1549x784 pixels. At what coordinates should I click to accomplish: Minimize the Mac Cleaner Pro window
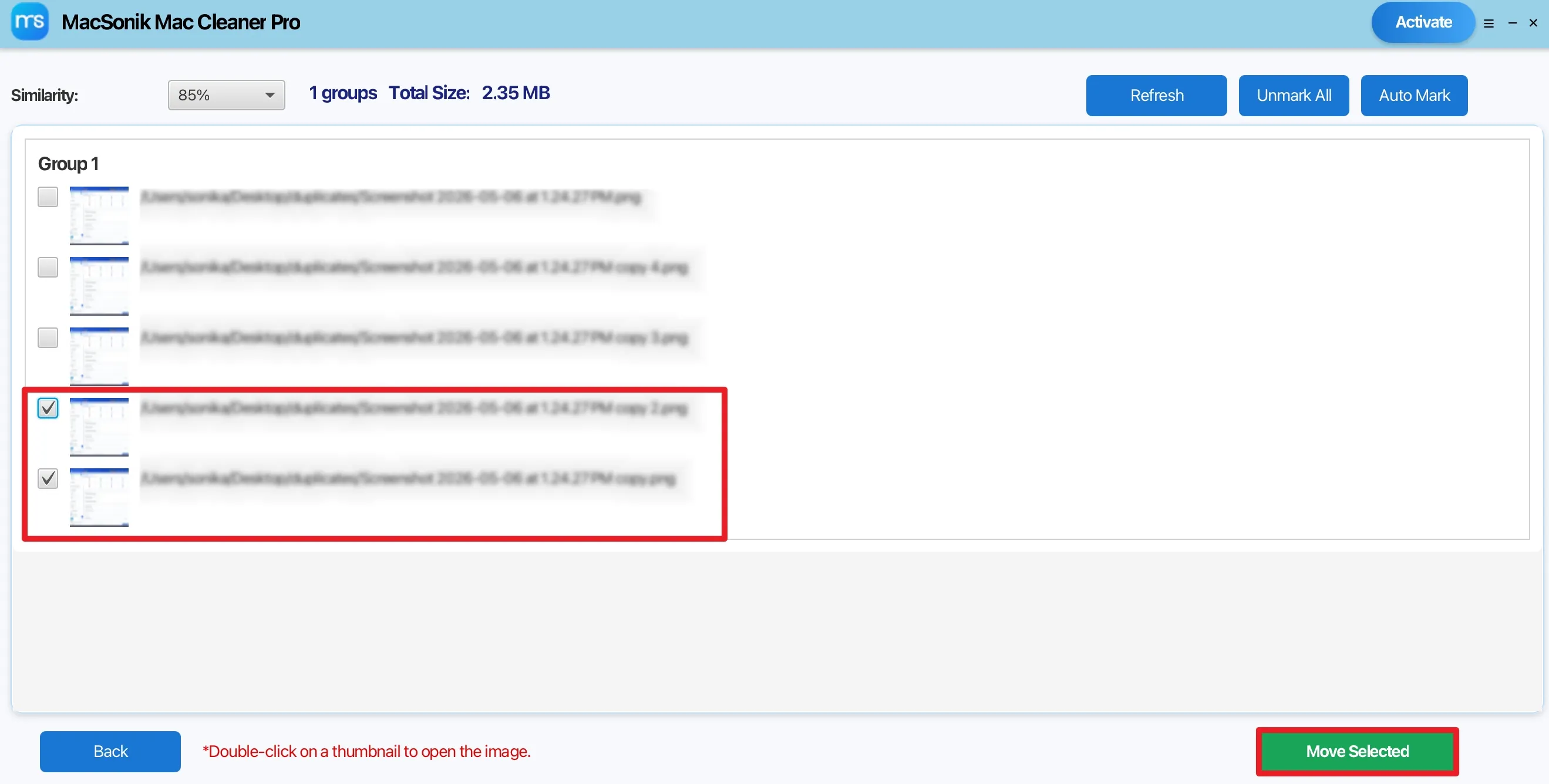tap(1513, 23)
